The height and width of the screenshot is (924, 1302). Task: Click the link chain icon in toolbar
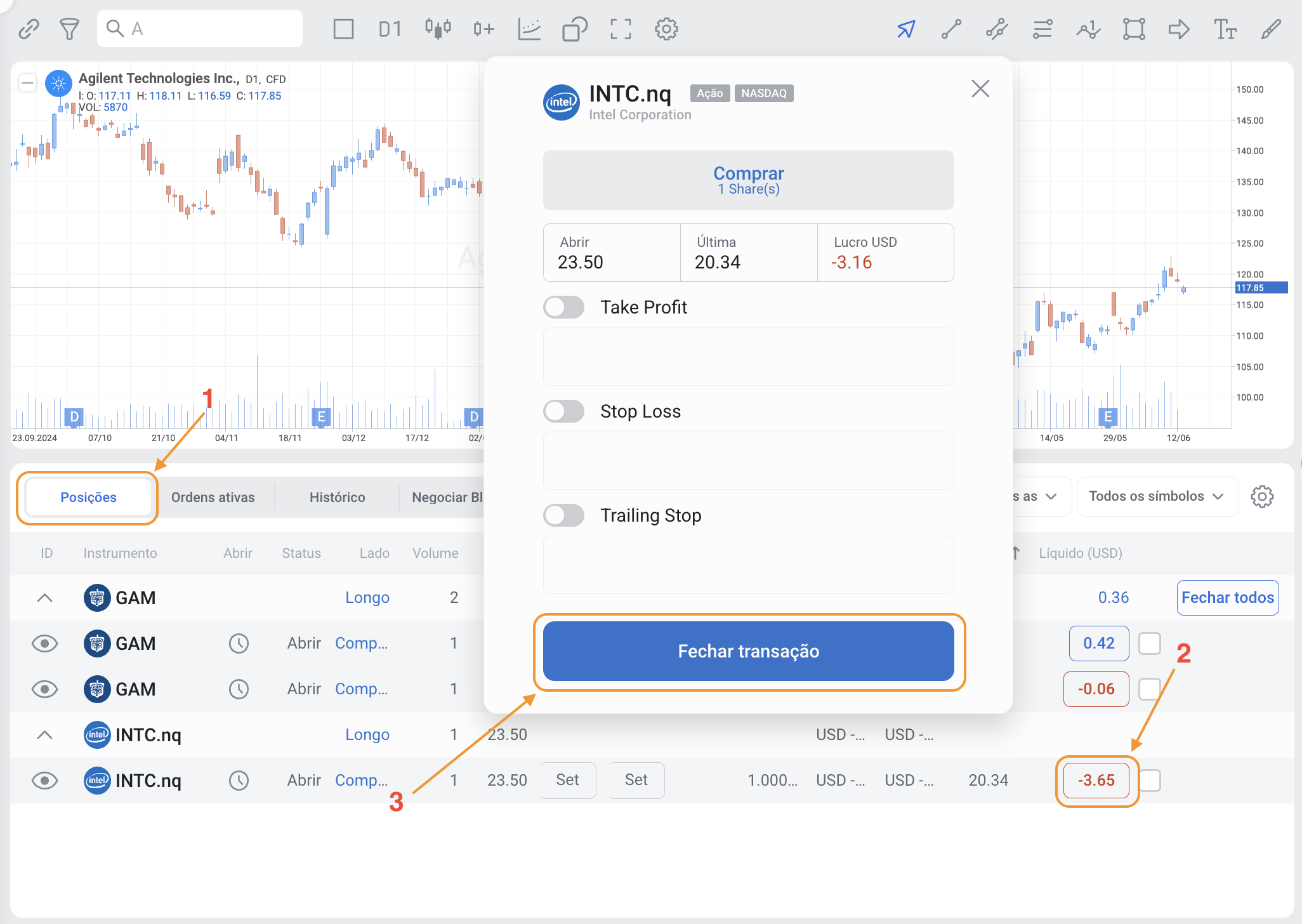click(29, 29)
